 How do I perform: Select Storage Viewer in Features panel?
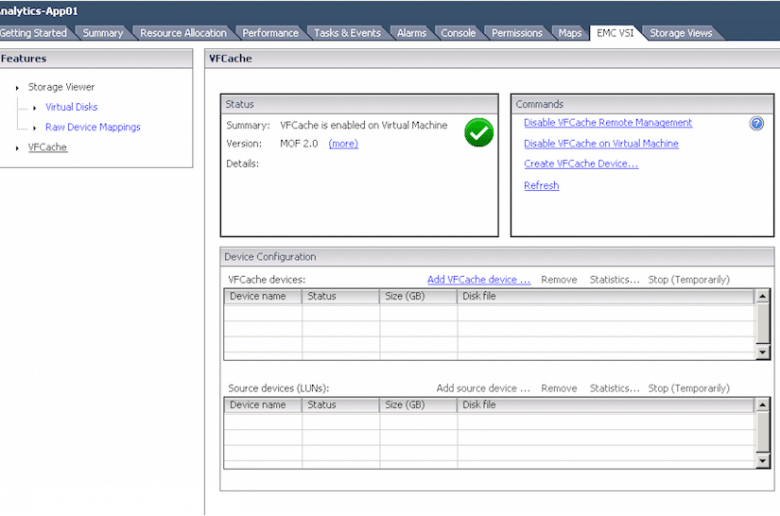pyautogui.click(x=61, y=87)
